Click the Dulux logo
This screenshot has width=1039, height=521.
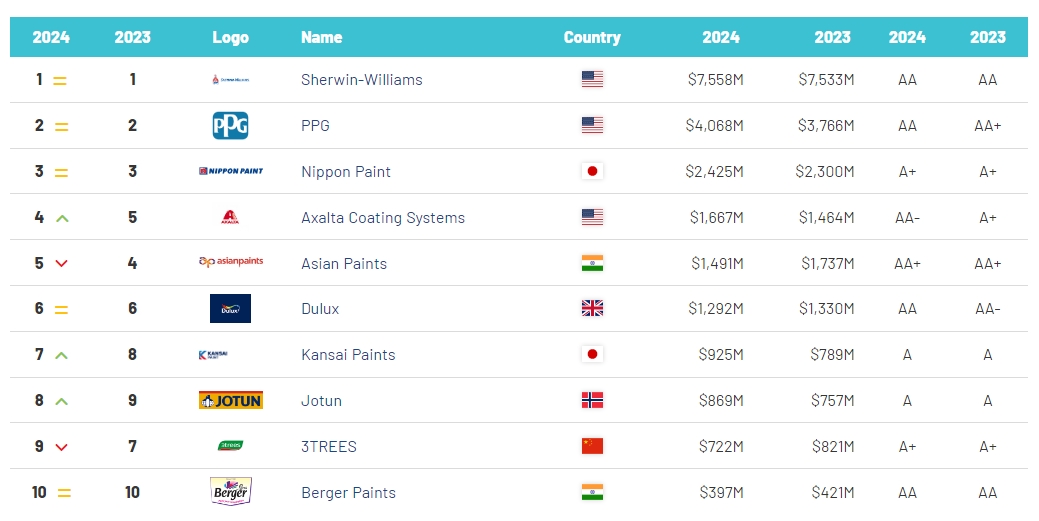tap(231, 308)
